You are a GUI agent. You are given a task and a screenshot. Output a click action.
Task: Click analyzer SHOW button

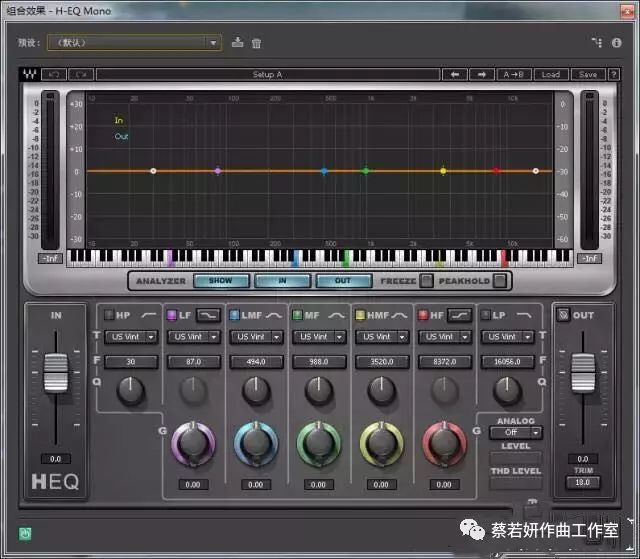pyautogui.click(x=221, y=281)
